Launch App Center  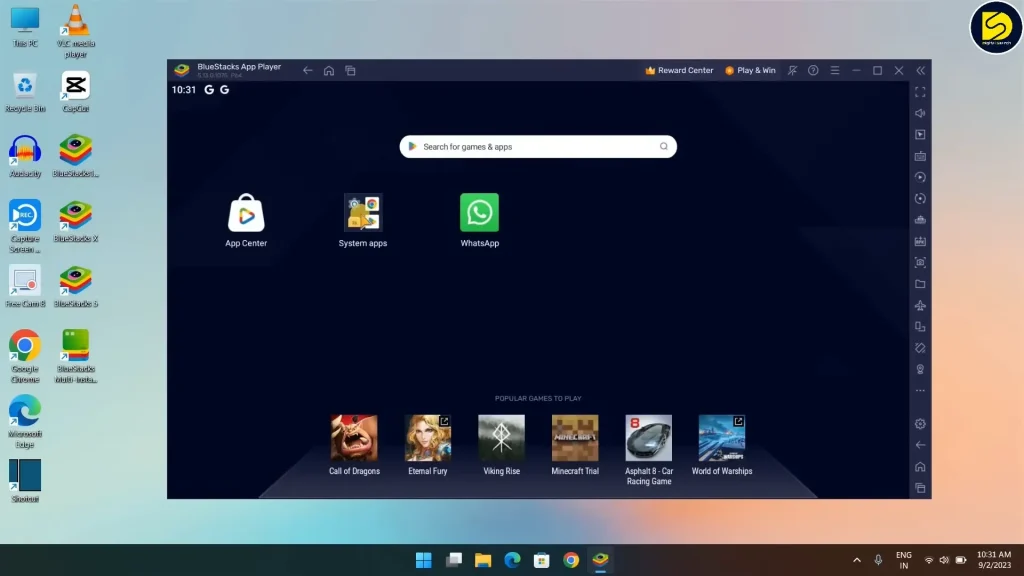[246, 213]
